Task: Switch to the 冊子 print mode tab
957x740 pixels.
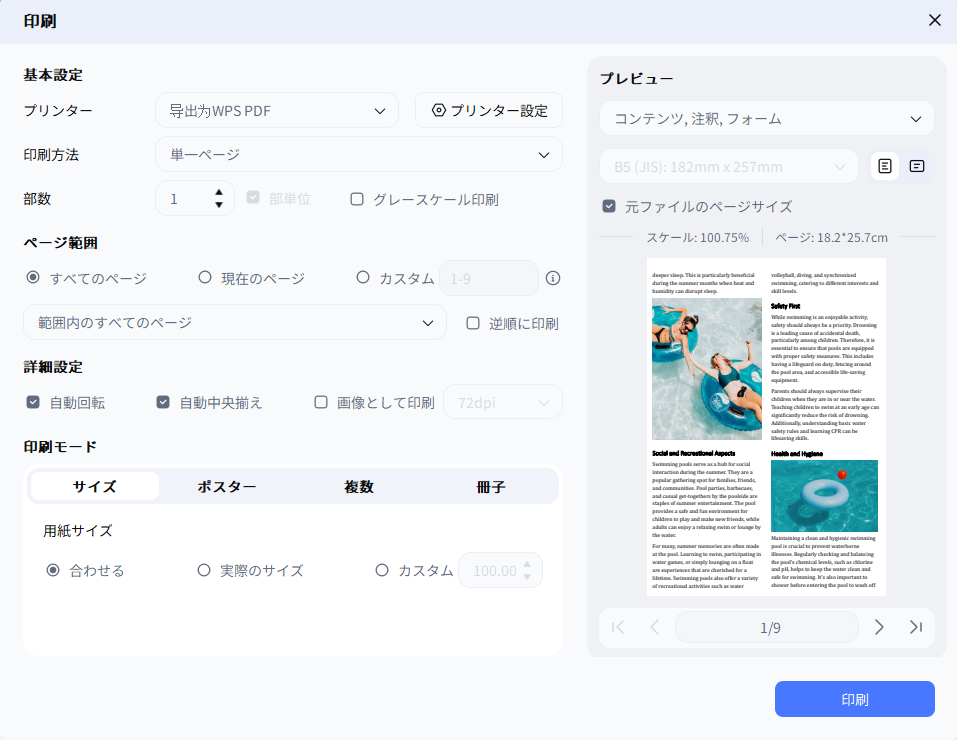Action: coord(491,487)
